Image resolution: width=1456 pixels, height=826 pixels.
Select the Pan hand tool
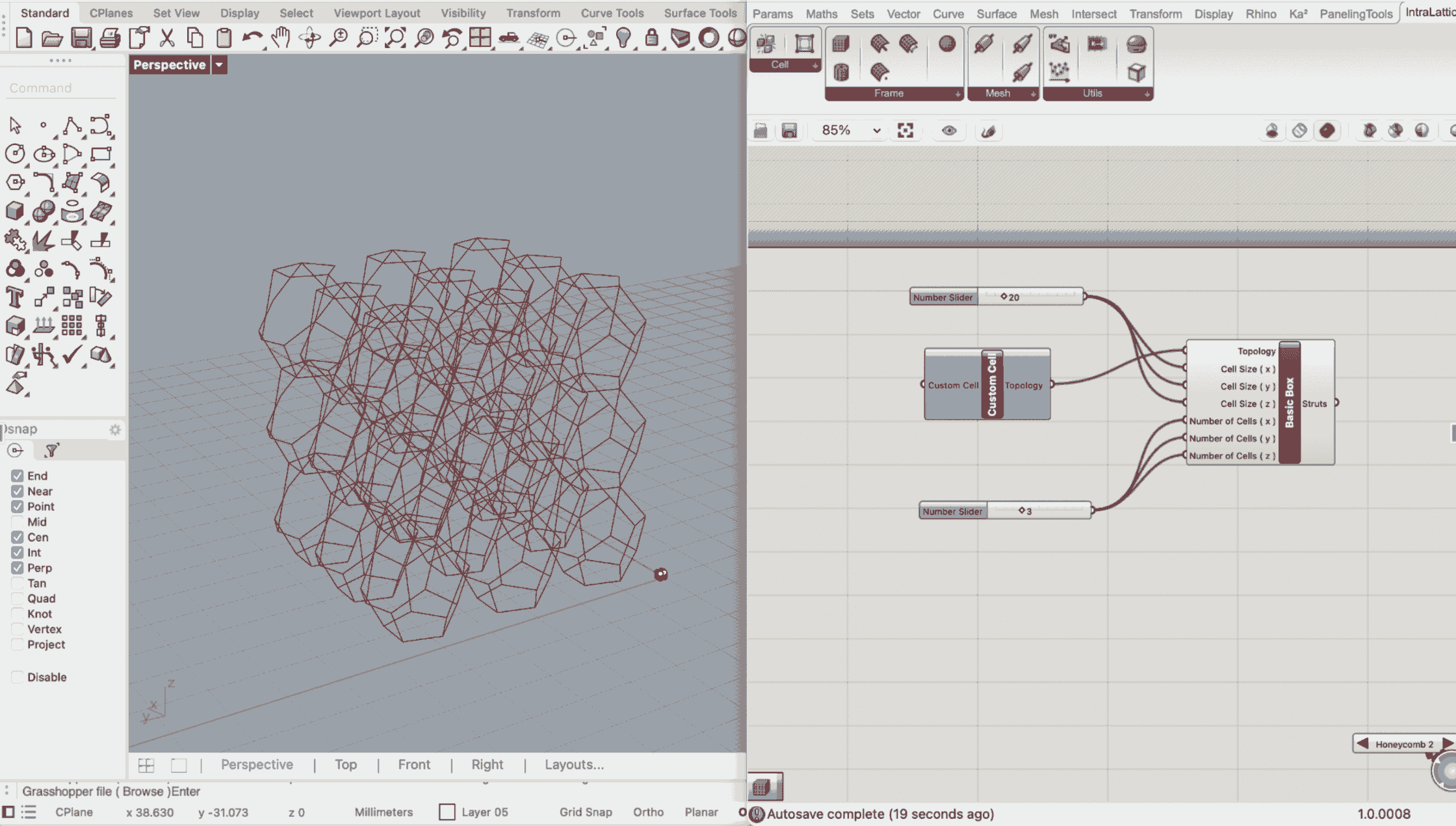(281, 38)
